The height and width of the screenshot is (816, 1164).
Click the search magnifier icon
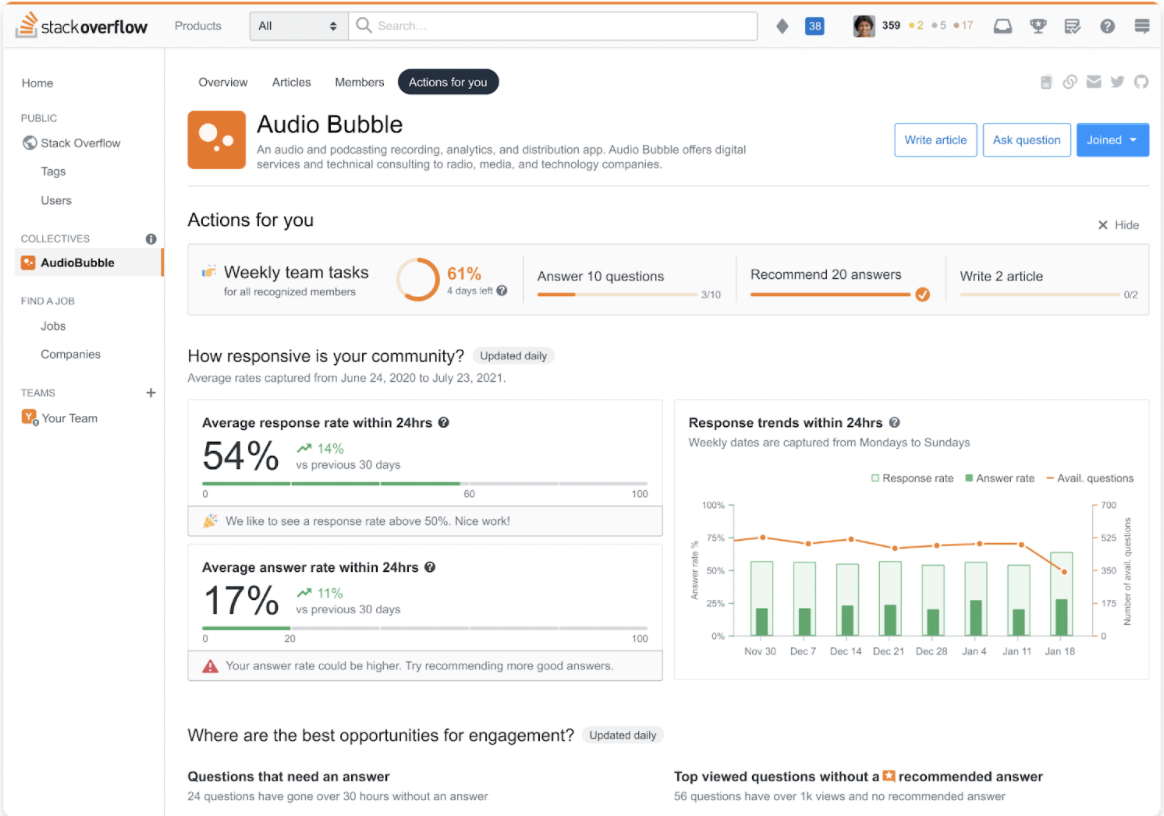(x=363, y=25)
